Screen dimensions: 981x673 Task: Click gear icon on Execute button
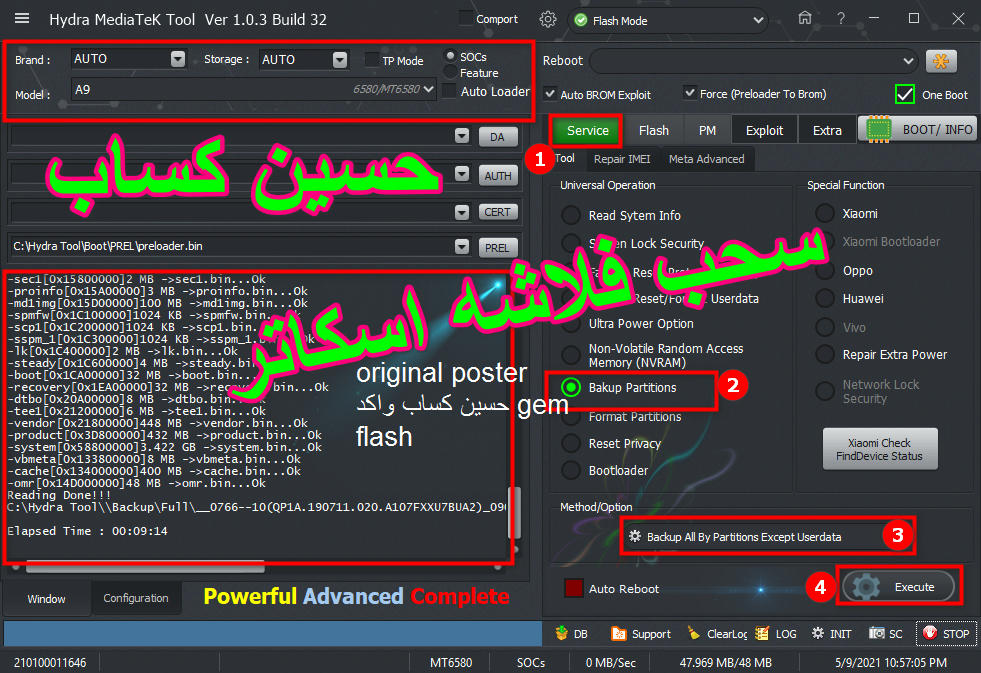[867, 587]
